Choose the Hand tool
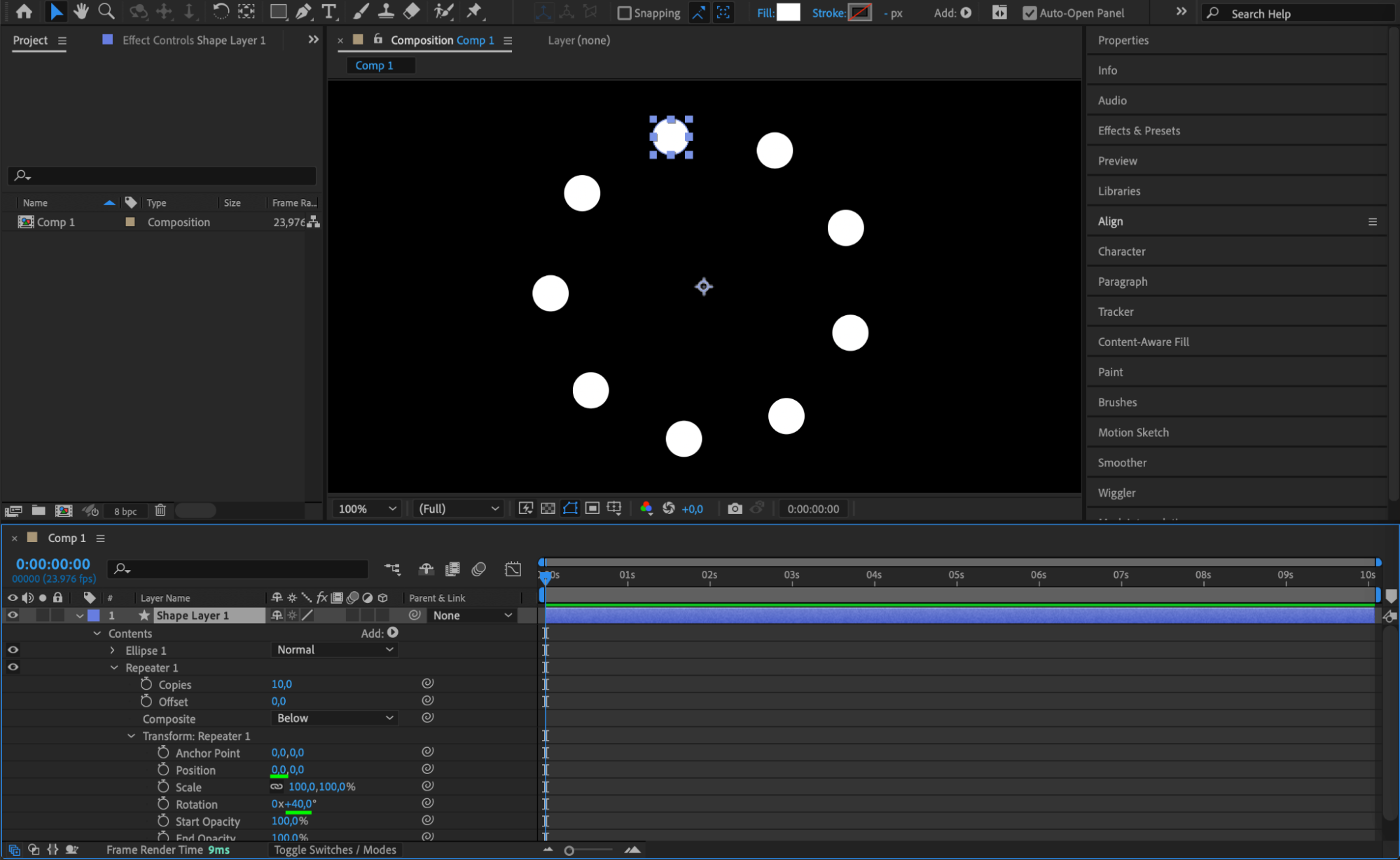 [81, 11]
